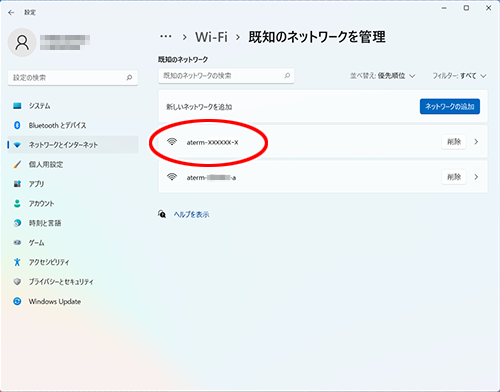Viewport: 500px width, 392px height.
Task: Click the アカウント person icon
Action: click(17, 203)
